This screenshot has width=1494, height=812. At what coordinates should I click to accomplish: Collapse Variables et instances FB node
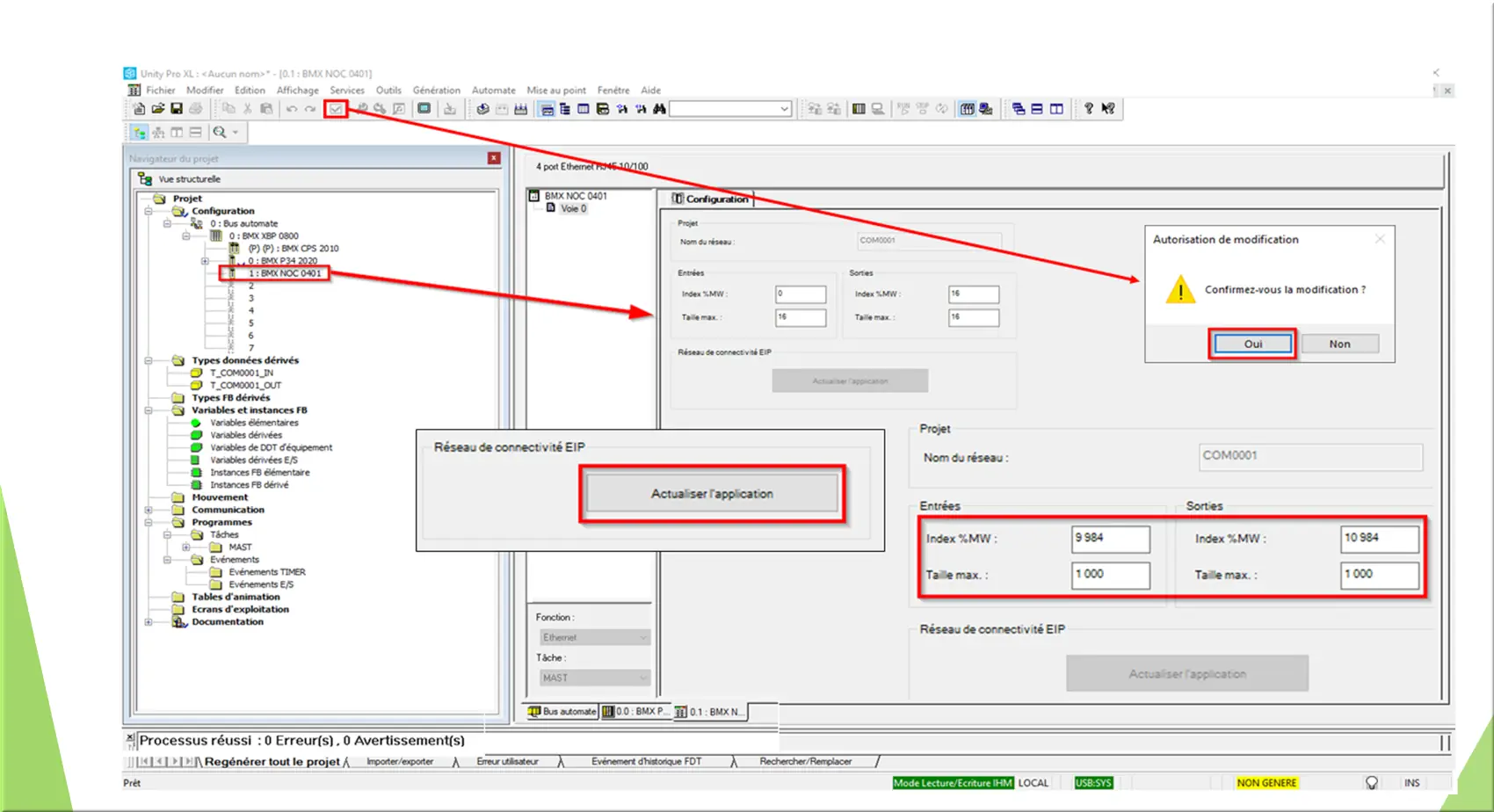[149, 410]
